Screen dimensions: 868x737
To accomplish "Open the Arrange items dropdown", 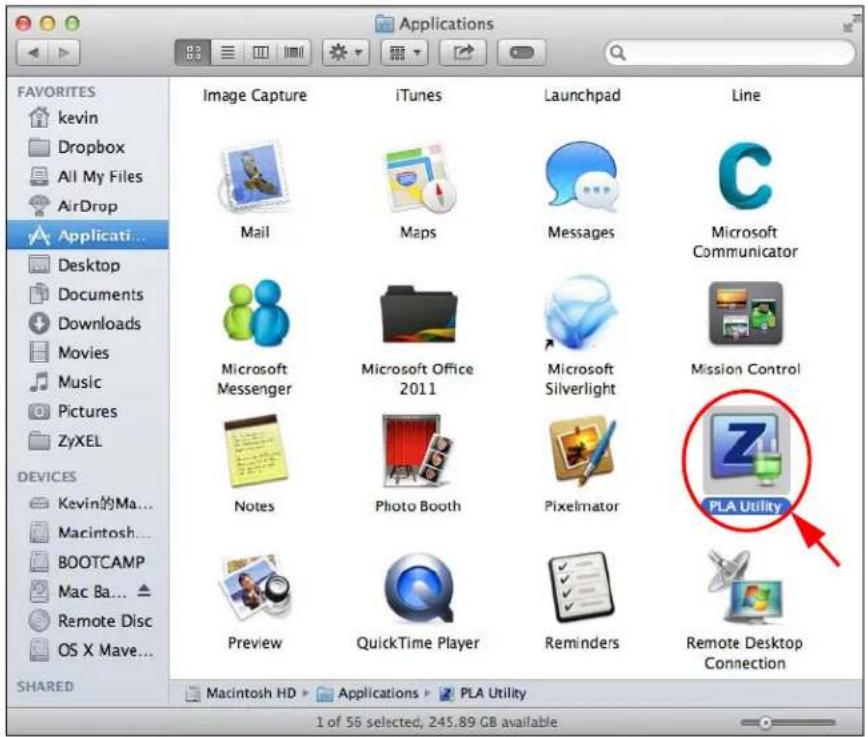I will pyautogui.click(x=405, y=53).
